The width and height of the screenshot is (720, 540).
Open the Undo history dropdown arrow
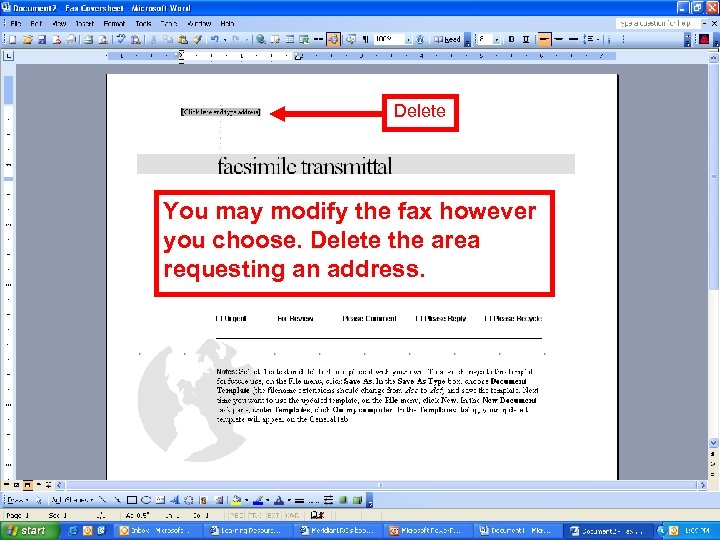pos(225,40)
